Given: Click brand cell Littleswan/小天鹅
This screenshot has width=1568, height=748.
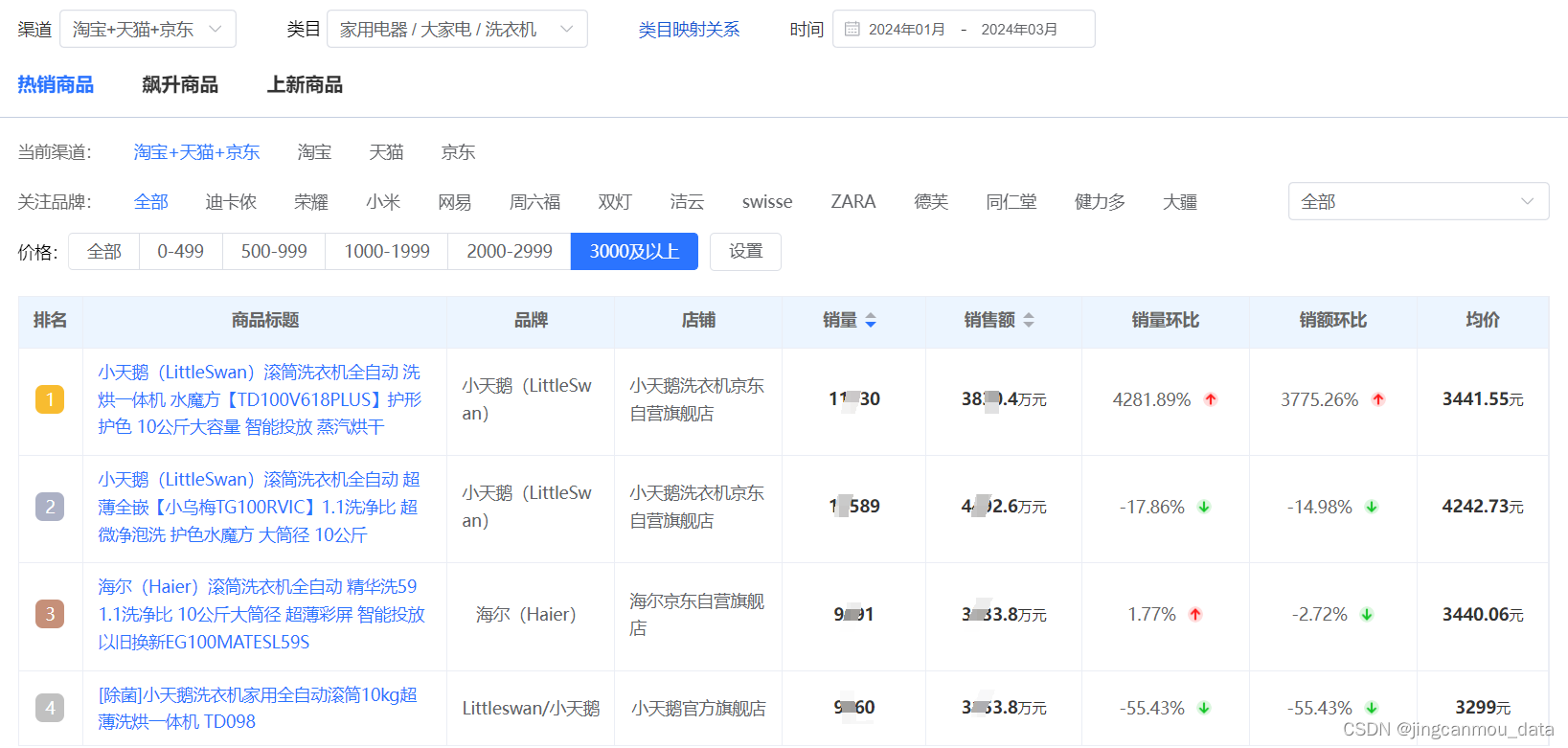Looking at the screenshot, I should (x=531, y=708).
